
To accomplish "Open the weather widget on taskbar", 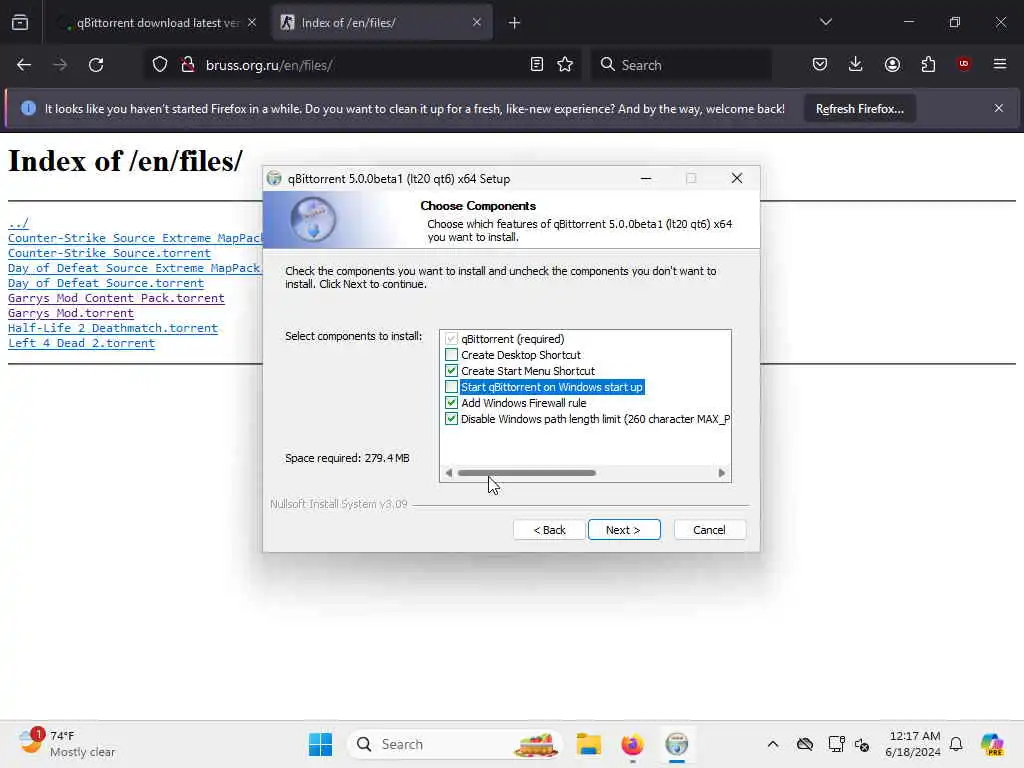I will pyautogui.click(x=65, y=744).
